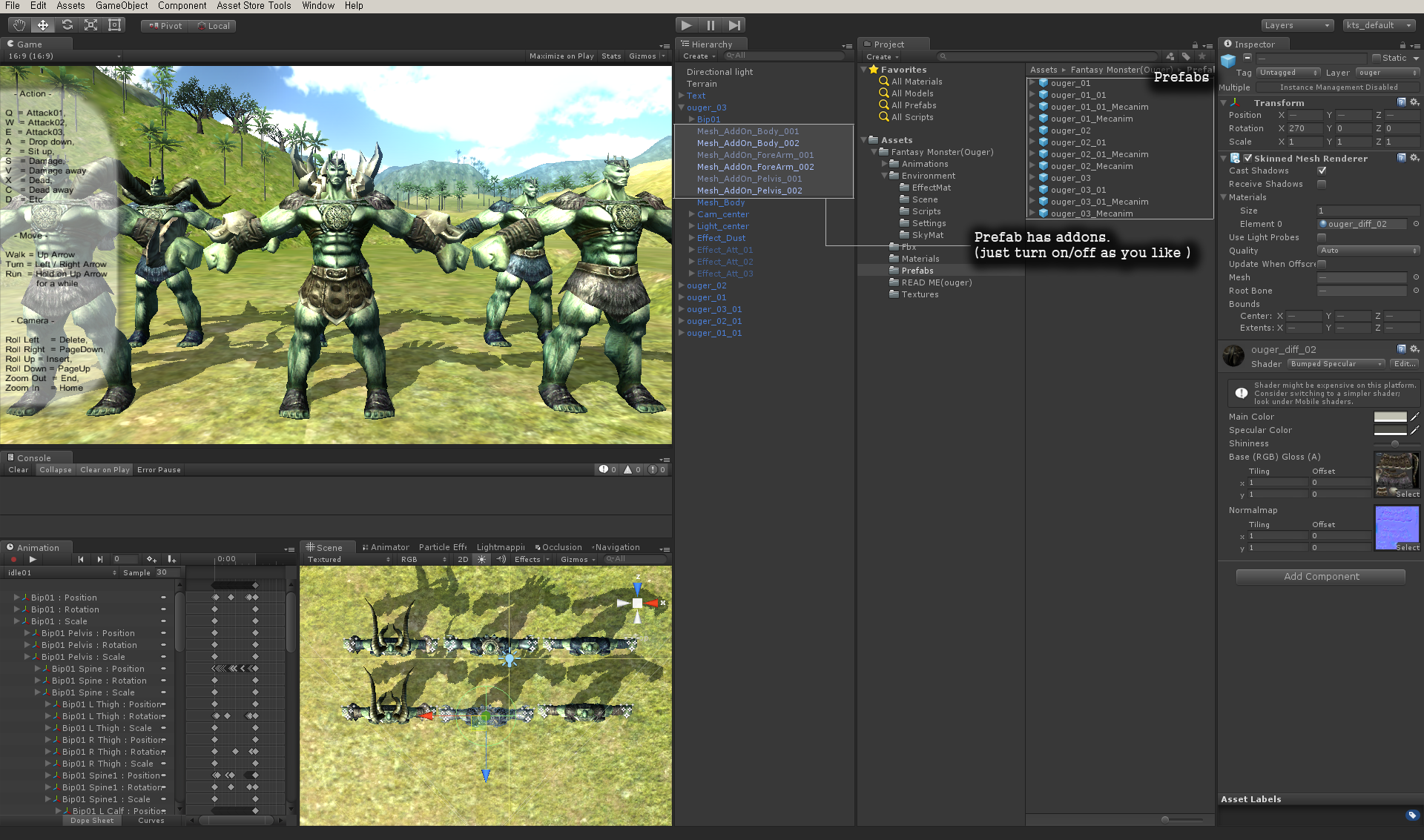Open the Window menu
Viewport: 1424px width, 840px height.
coord(318,6)
